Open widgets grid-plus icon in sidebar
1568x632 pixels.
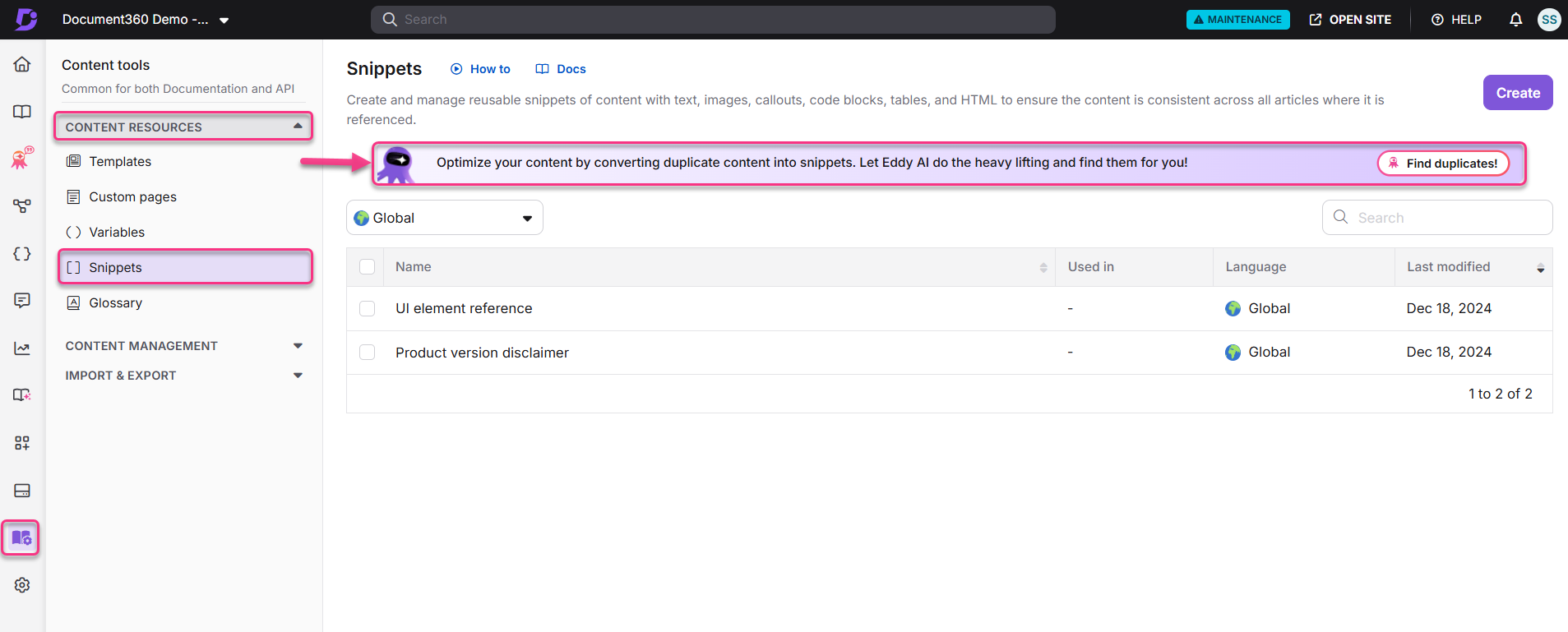click(x=22, y=443)
